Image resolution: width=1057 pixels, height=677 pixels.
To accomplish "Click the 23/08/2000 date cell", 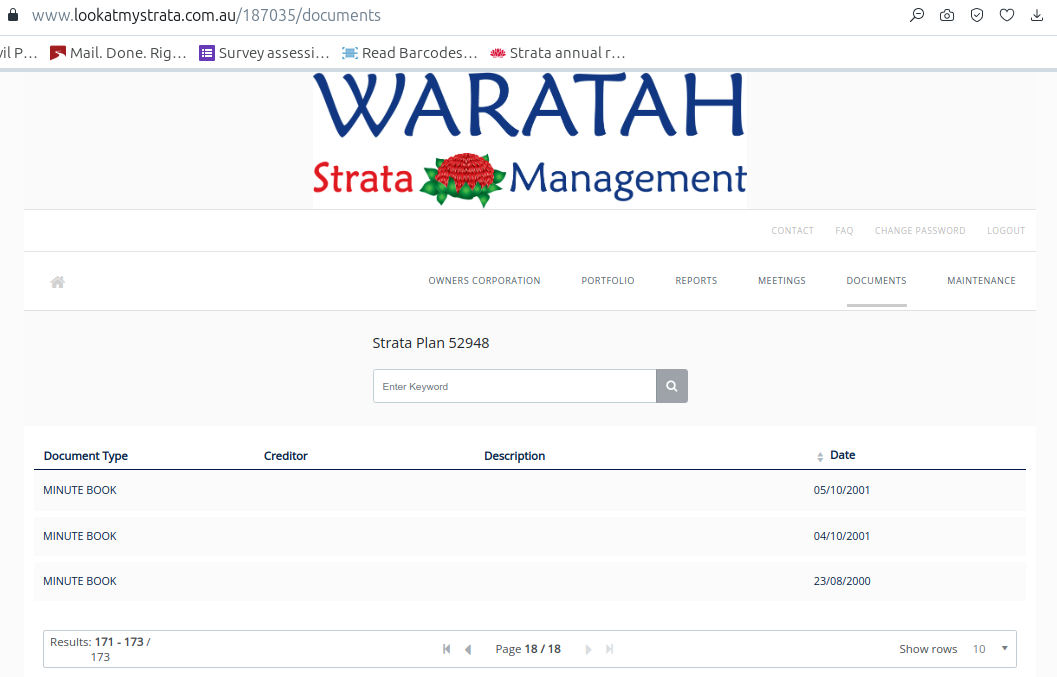I will coord(842,581).
